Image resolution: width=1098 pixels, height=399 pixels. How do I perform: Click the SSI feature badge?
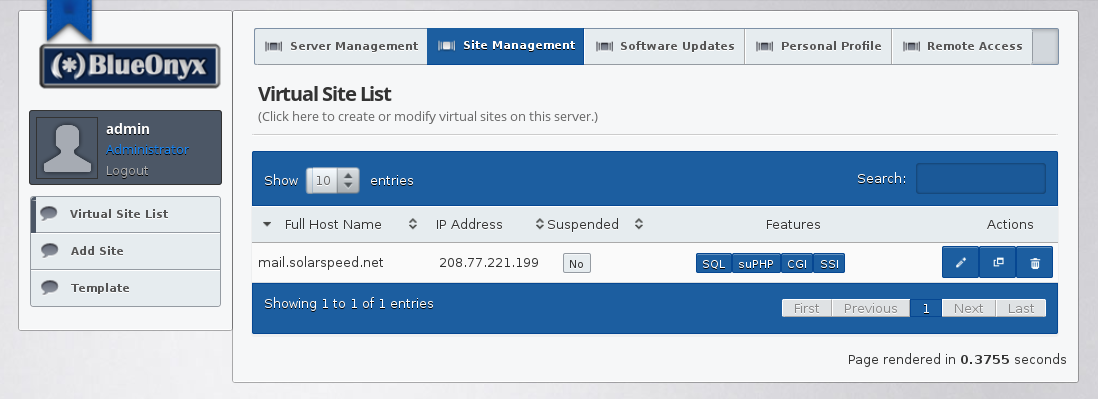click(x=829, y=263)
